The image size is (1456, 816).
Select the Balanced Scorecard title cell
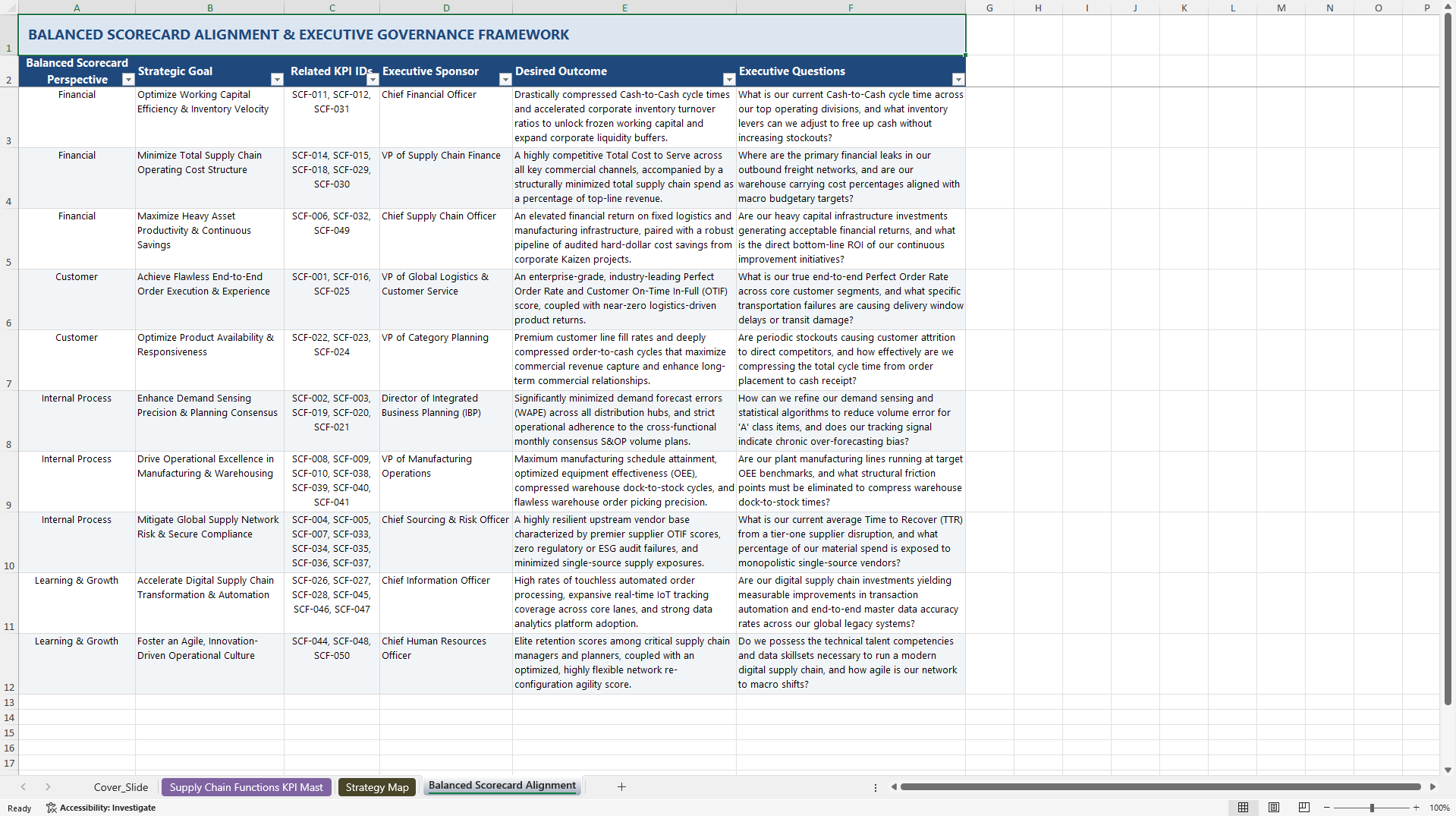(492, 35)
